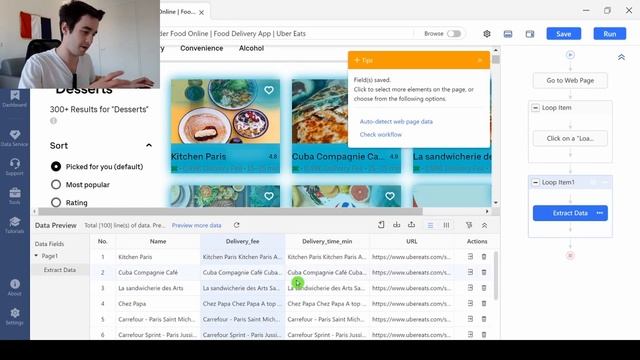640x360 pixels.
Task: Delete row 5 Carrefour Paris Saint Mich with trash
Action: click(x=484, y=319)
